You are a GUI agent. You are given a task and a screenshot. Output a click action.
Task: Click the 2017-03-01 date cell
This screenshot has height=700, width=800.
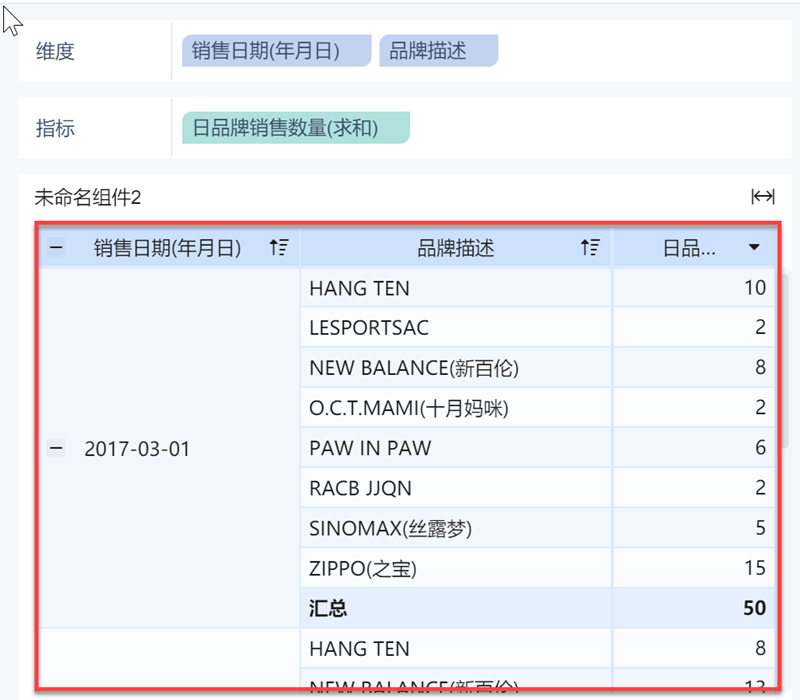(x=137, y=449)
